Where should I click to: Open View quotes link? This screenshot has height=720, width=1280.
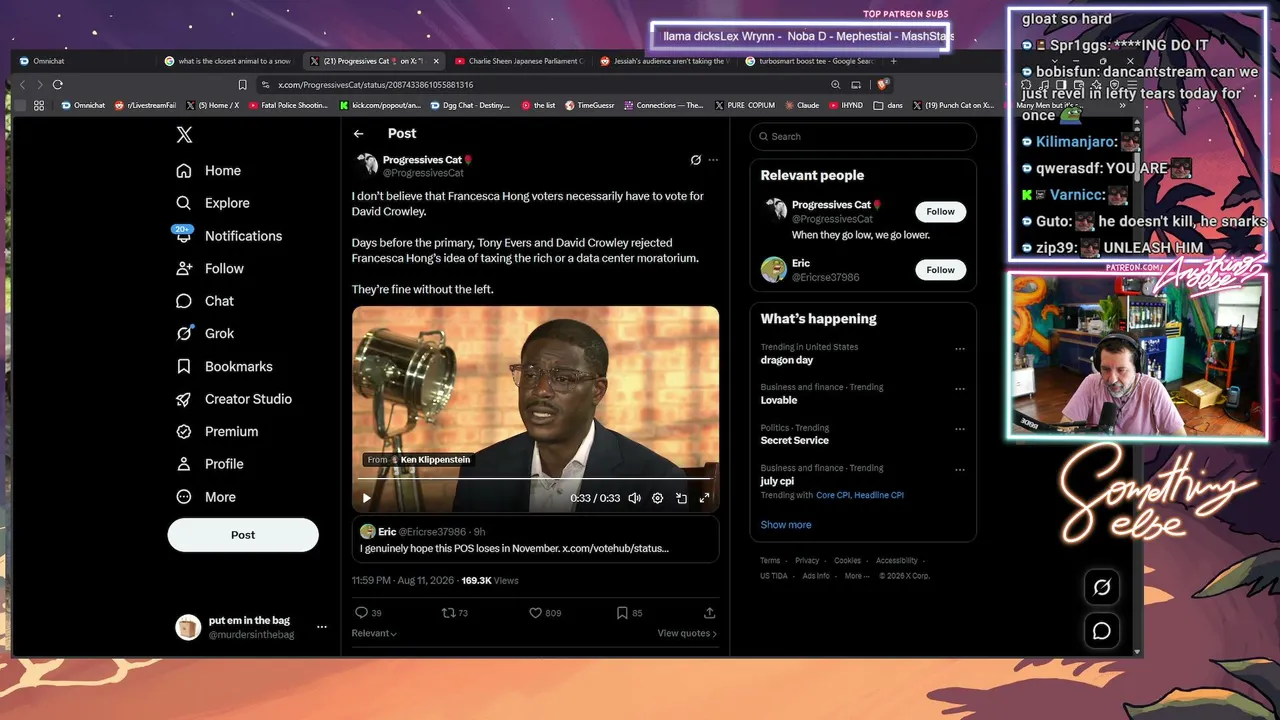click(x=687, y=633)
